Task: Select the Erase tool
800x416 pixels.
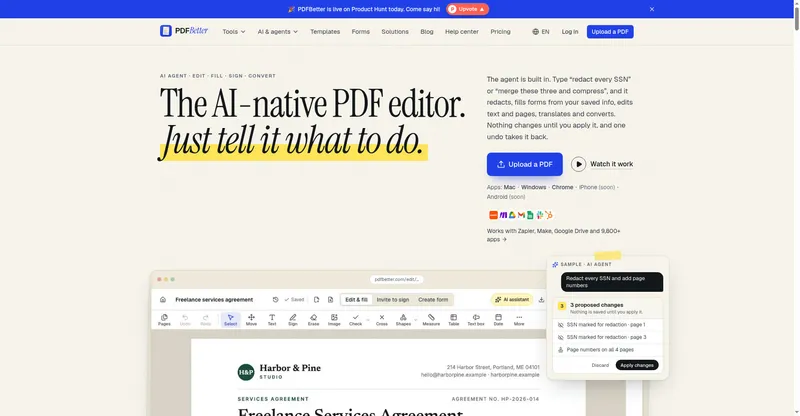Action: tap(313, 320)
